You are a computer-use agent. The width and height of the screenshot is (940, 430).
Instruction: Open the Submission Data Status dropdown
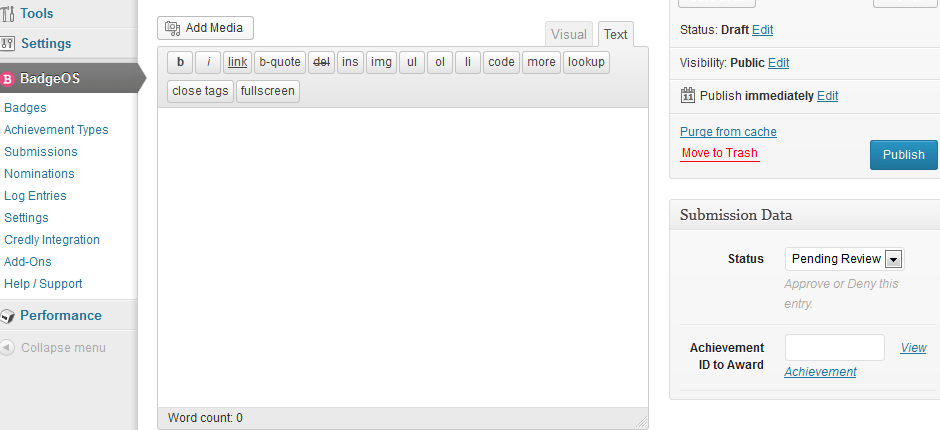[845, 259]
